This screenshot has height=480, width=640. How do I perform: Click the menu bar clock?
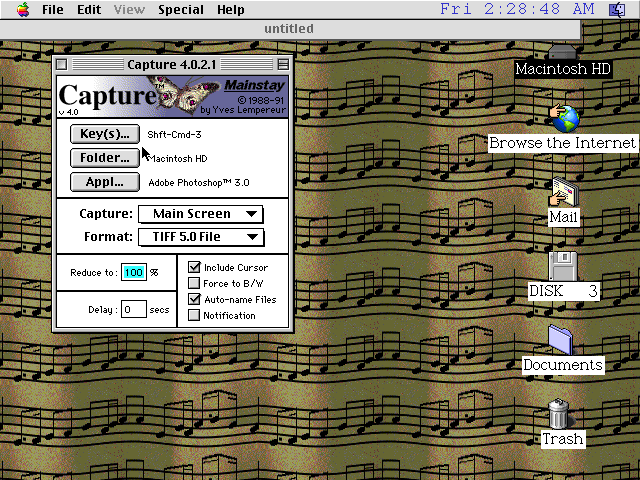[517, 9]
